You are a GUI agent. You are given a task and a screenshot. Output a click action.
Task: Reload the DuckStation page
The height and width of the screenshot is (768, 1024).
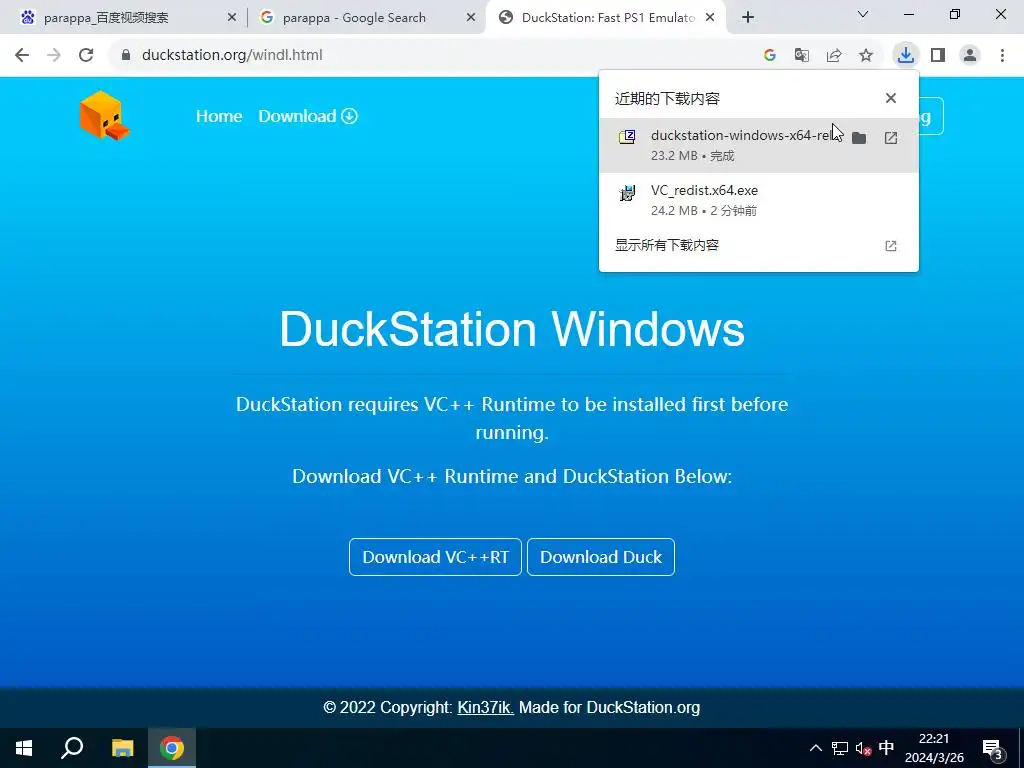(86, 56)
